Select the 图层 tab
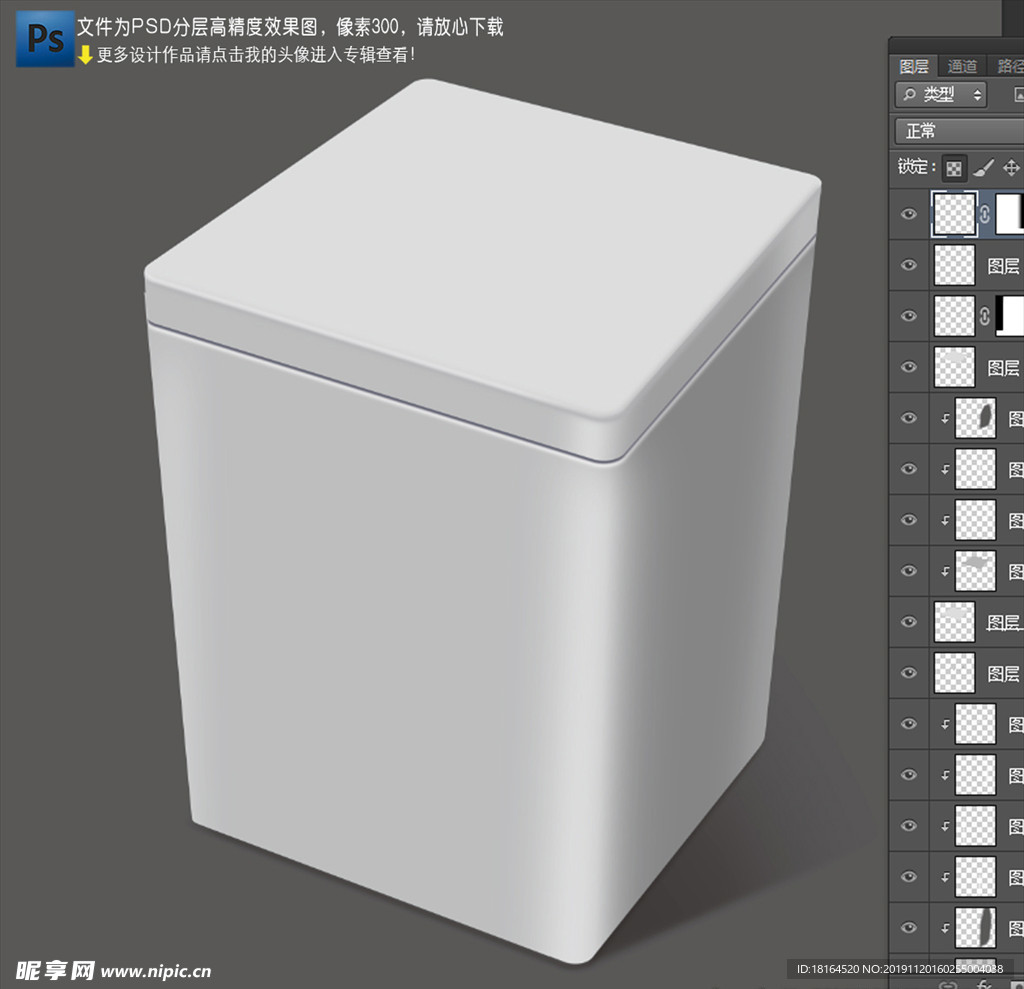1024x989 pixels. 914,66
